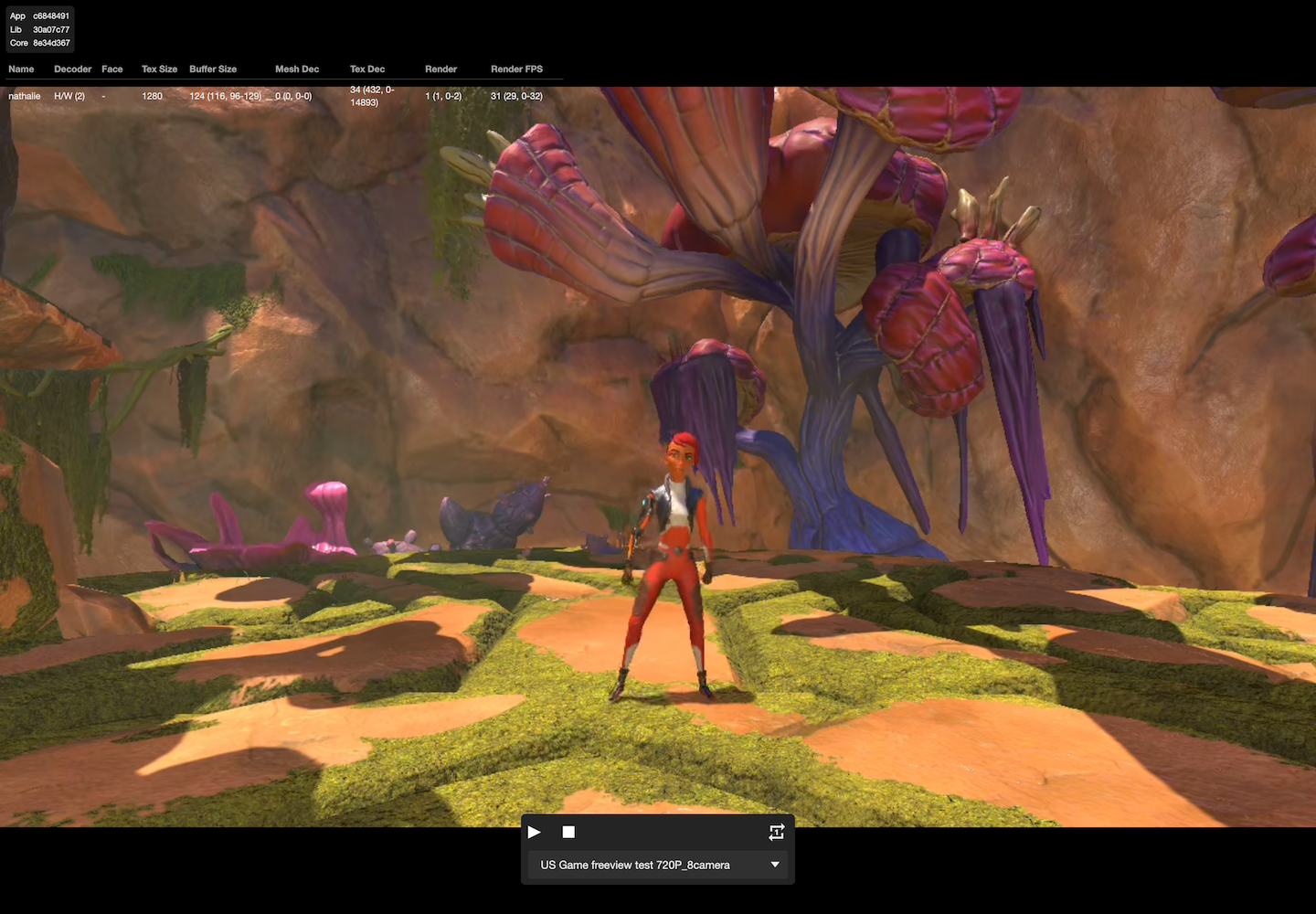The image size is (1316, 914).
Task: Toggle the loop playback icon
Action: 777,832
